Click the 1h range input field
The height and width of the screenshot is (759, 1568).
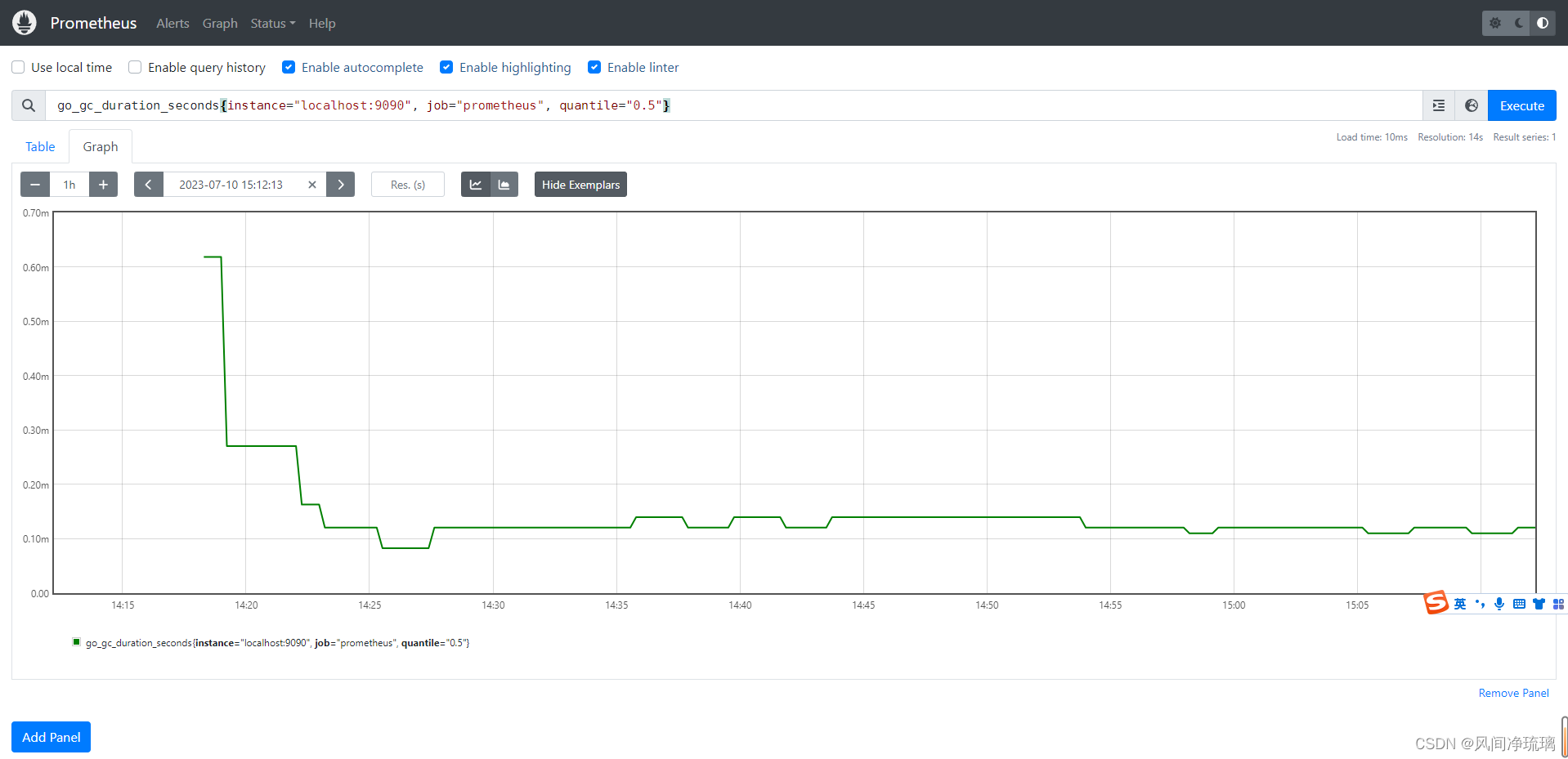[69, 185]
